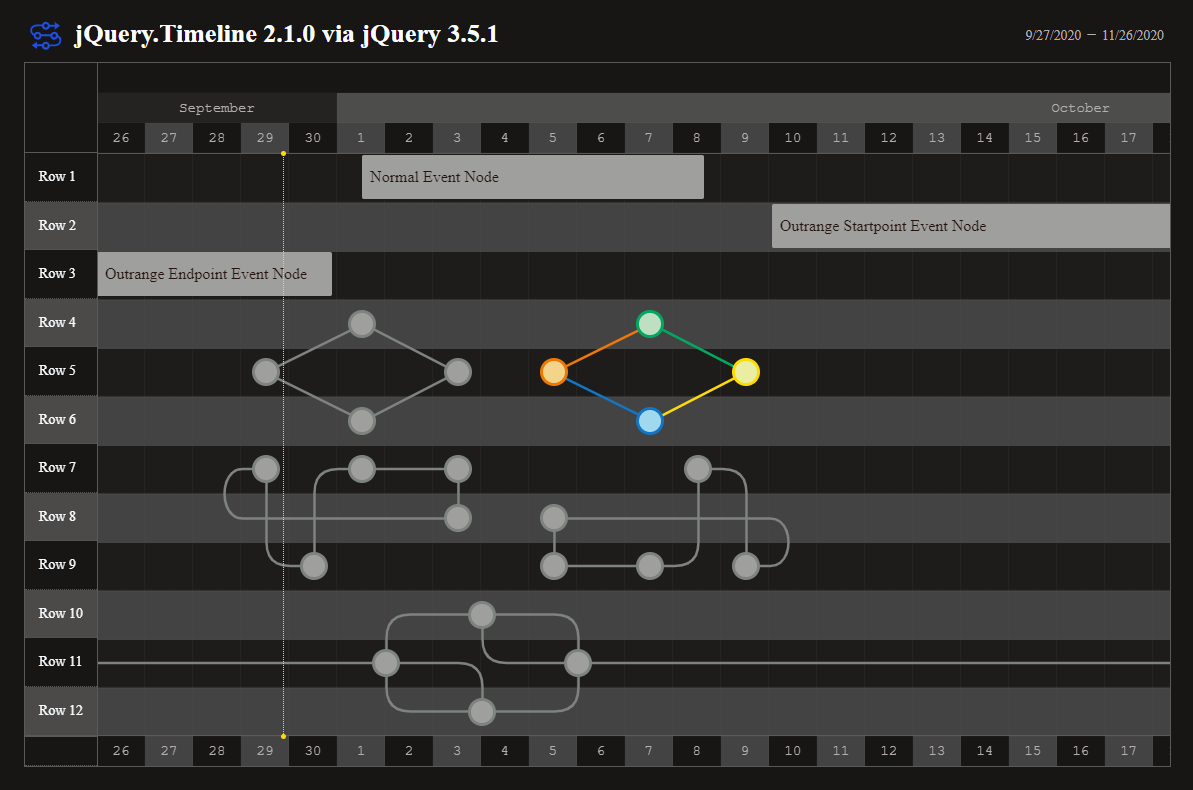Click the Row 1 label
Viewport: 1193px width, 790px height.
(x=58, y=177)
